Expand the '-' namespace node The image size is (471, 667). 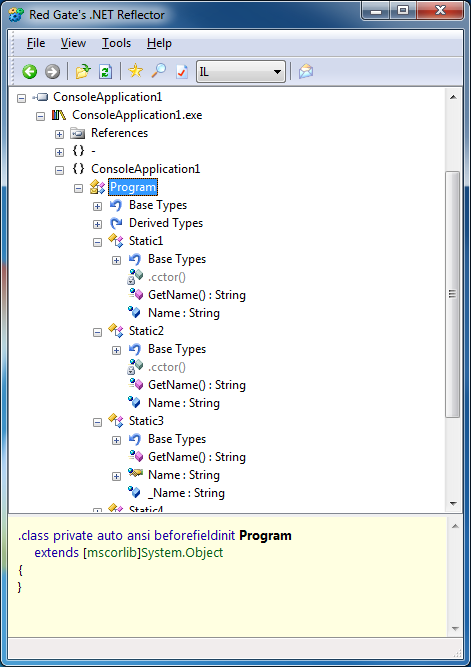(x=59, y=152)
